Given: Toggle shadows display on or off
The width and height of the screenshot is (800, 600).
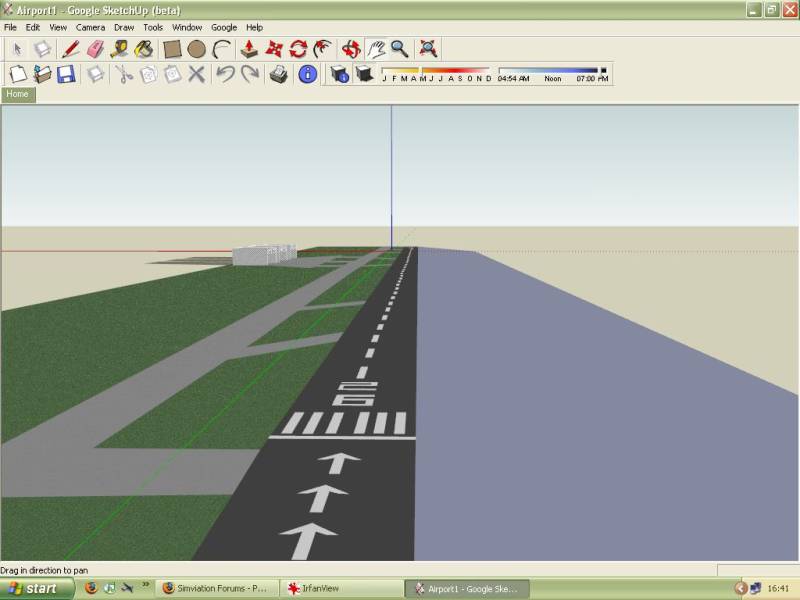Looking at the screenshot, I should point(364,74).
